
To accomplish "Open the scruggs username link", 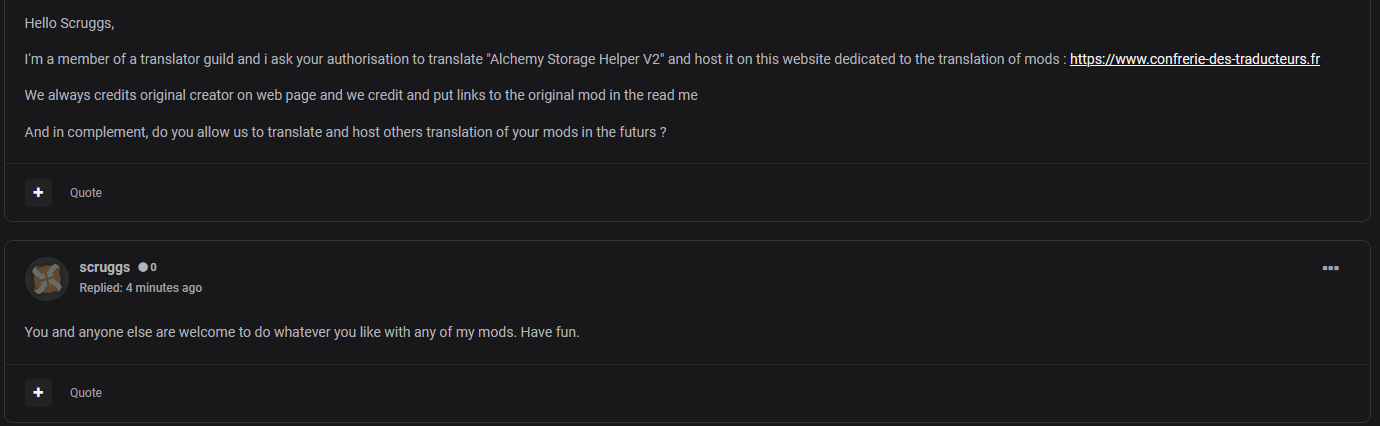I will tap(105, 267).
